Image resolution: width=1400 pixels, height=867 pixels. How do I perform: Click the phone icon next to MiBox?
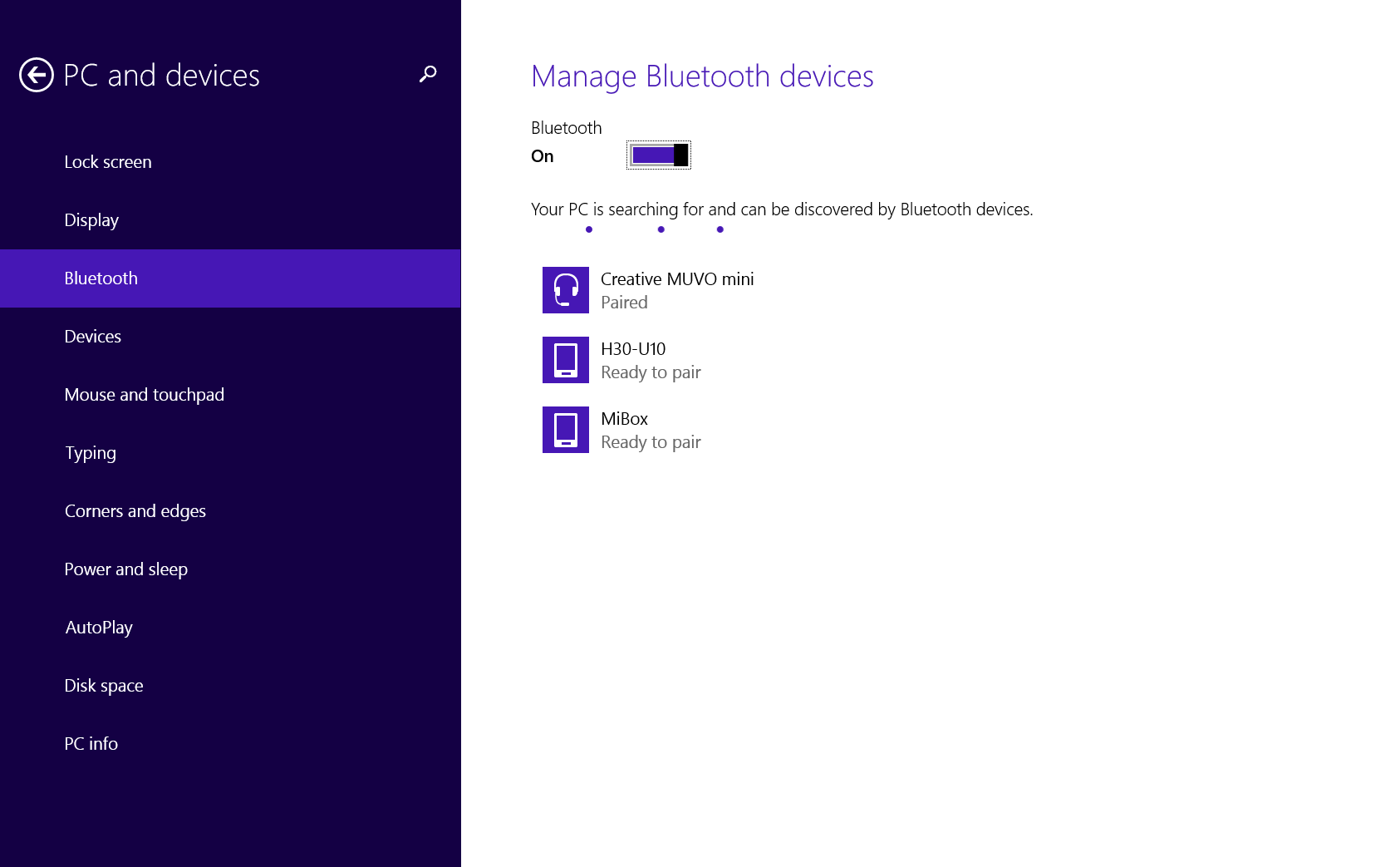click(x=566, y=430)
